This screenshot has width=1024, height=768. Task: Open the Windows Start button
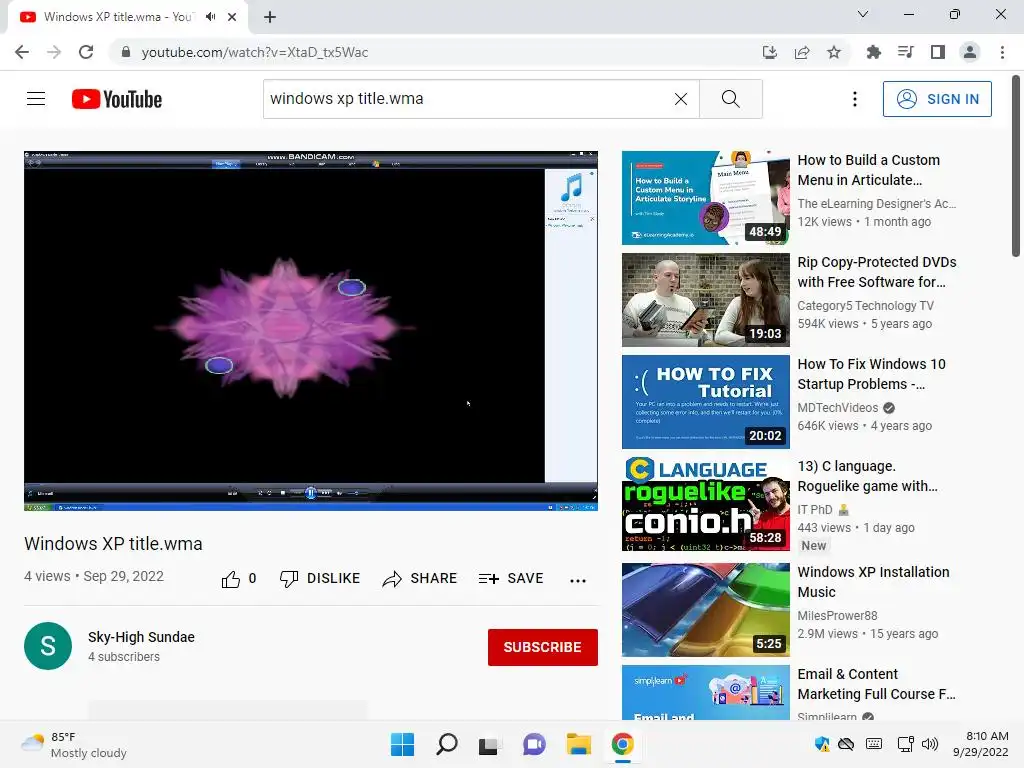[x=402, y=744]
